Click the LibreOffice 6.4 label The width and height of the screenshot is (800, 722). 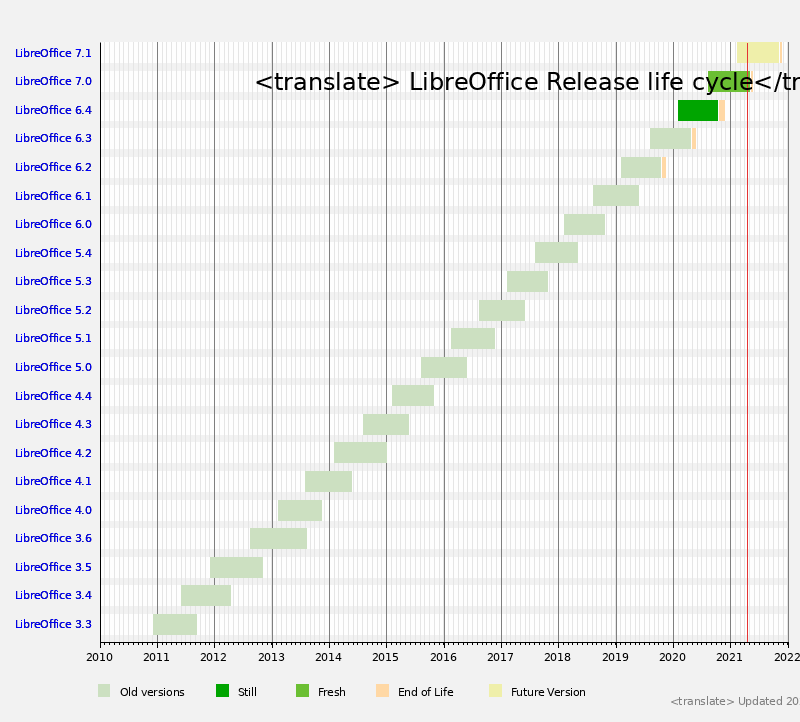point(53,110)
